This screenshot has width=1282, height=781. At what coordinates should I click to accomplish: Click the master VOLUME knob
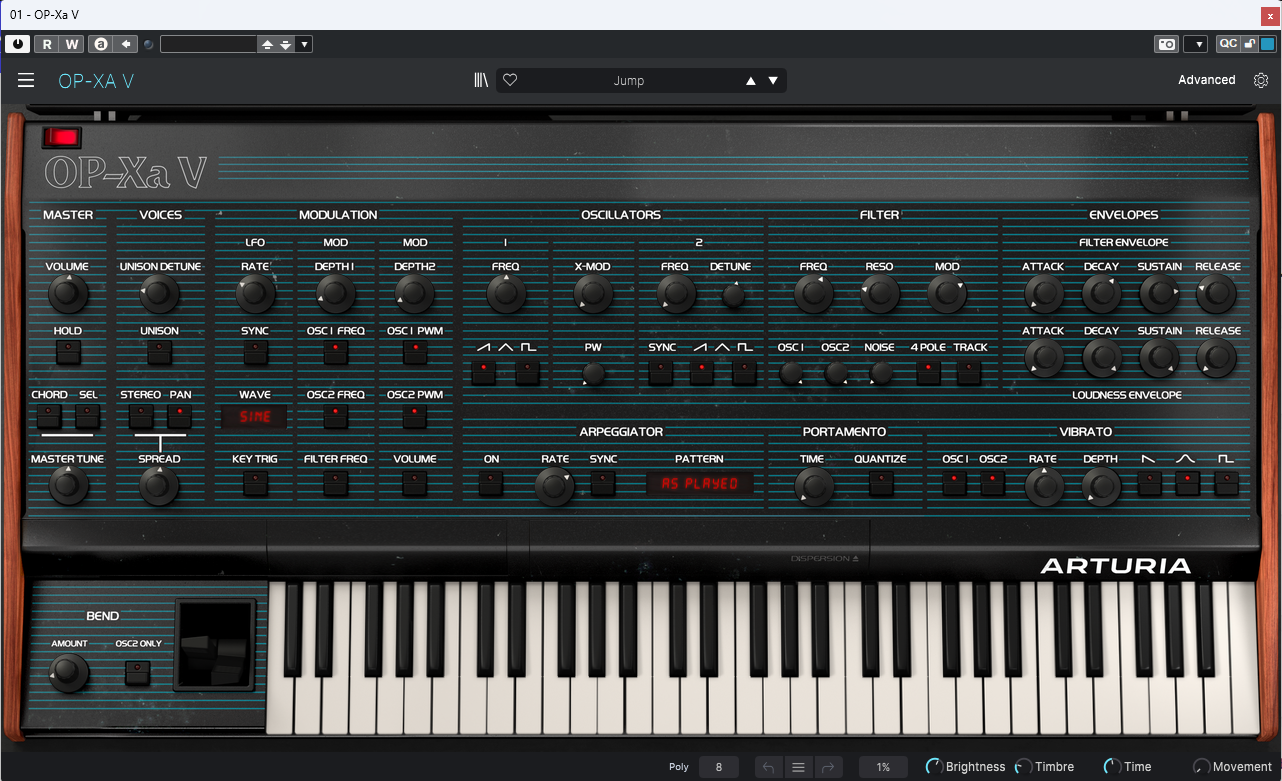(x=67, y=293)
